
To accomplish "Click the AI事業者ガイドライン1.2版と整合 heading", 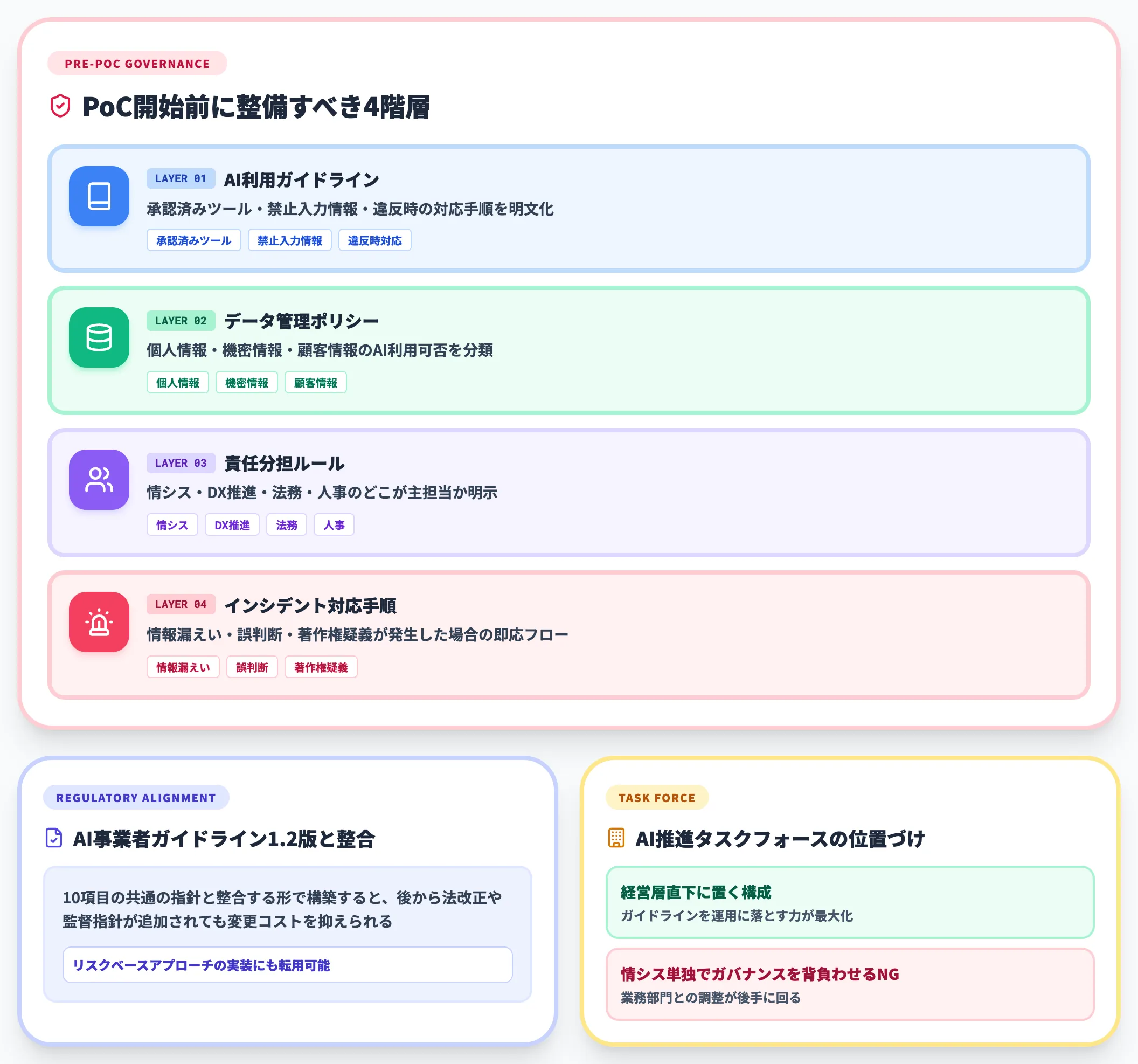I will (x=224, y=838).
